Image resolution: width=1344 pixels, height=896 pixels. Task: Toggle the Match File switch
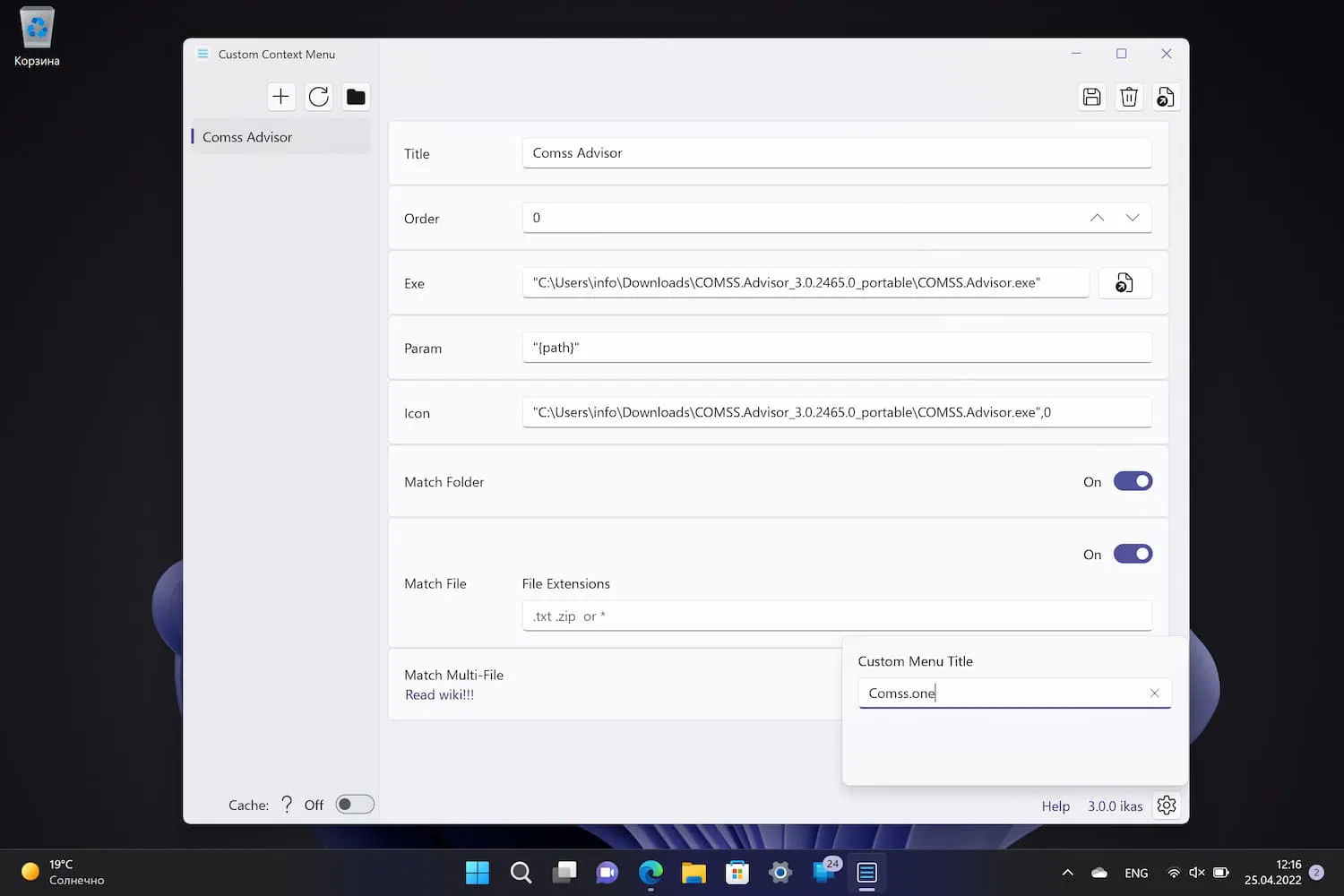coord(1133,554)
